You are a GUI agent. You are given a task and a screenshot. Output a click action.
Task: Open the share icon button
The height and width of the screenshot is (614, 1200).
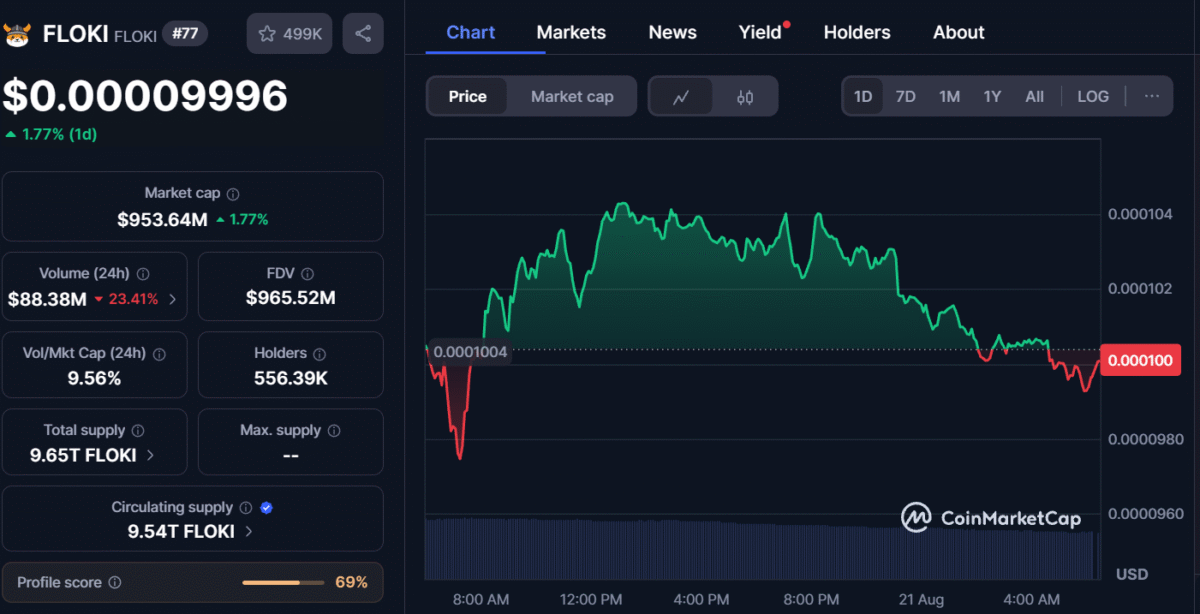pyautogui.click(x=363, y=34)
